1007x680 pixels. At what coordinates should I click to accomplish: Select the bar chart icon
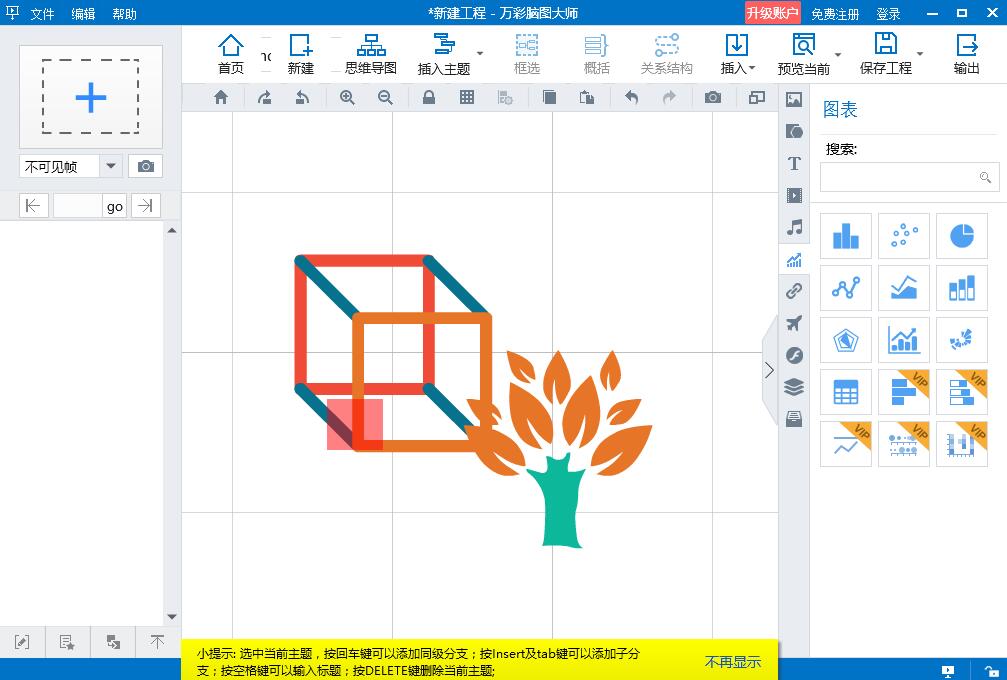[846, 236]
